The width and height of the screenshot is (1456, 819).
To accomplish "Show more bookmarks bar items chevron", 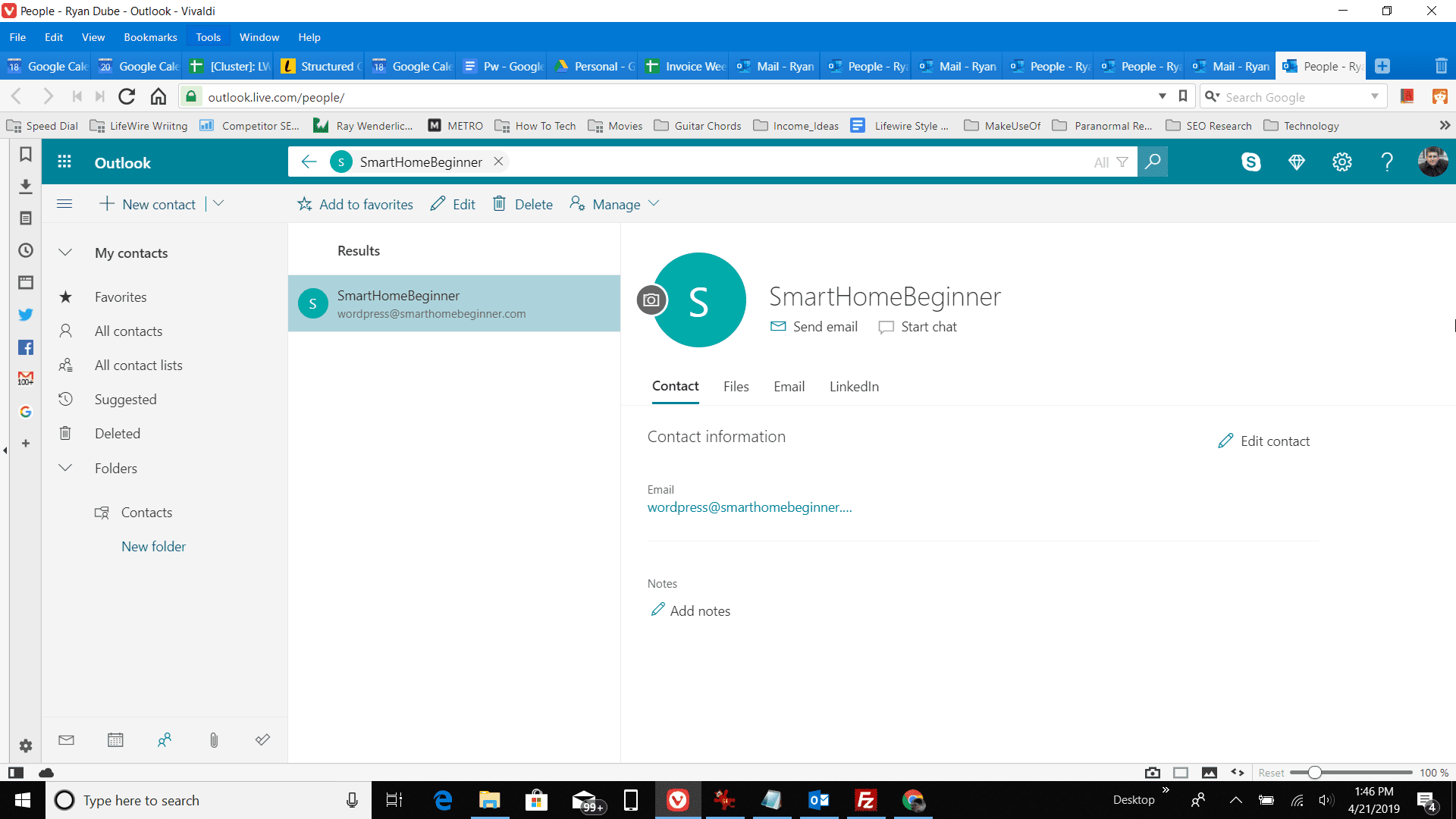I will (x=1445, y=125).
